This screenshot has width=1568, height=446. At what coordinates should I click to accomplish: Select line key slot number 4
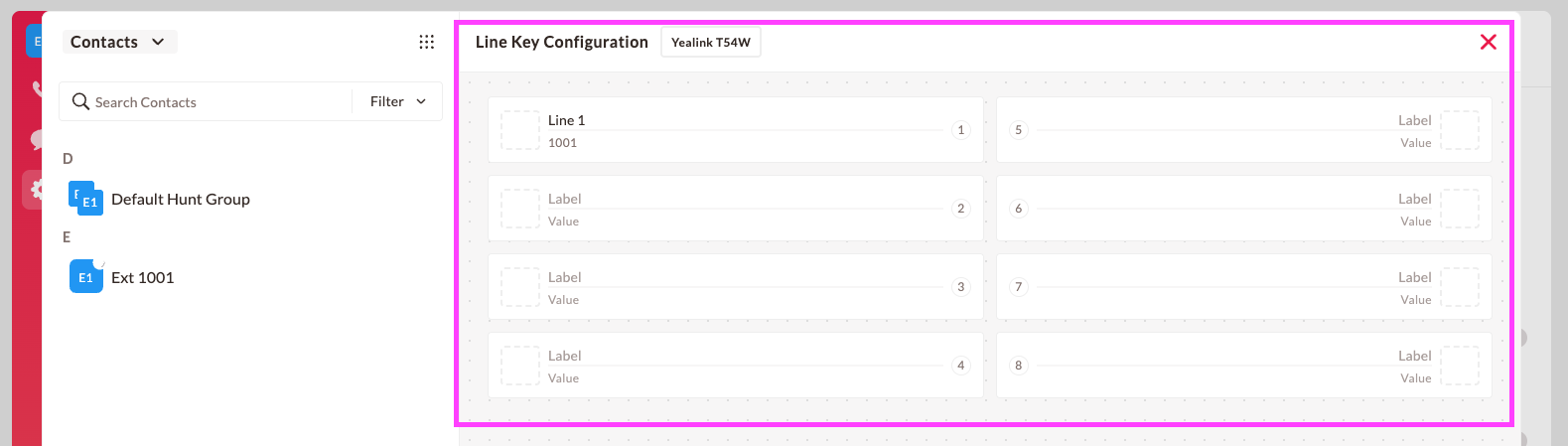[736, 366]
